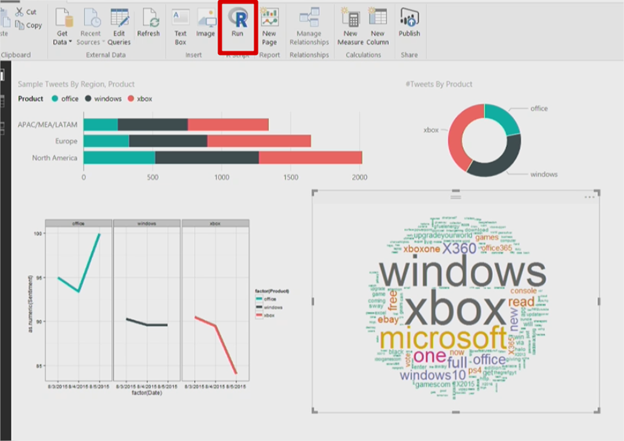Open Edit Queries

(x=119, y=24)
